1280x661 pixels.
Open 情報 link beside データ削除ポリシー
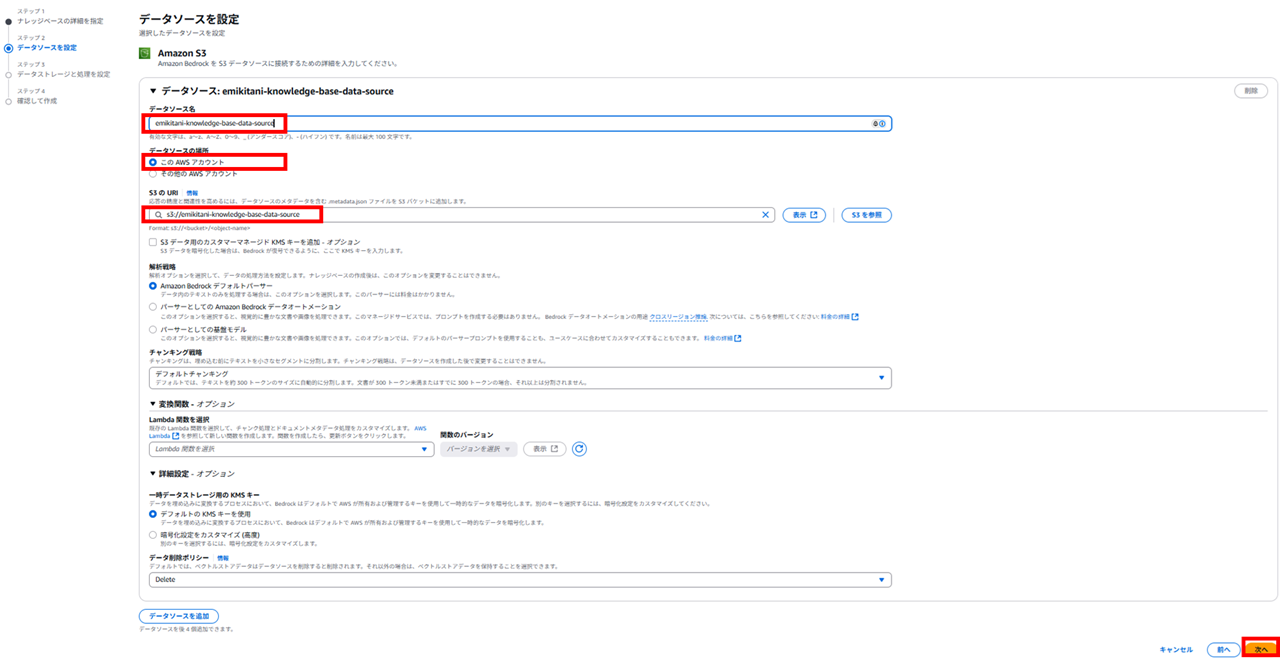tap(223, 558)
